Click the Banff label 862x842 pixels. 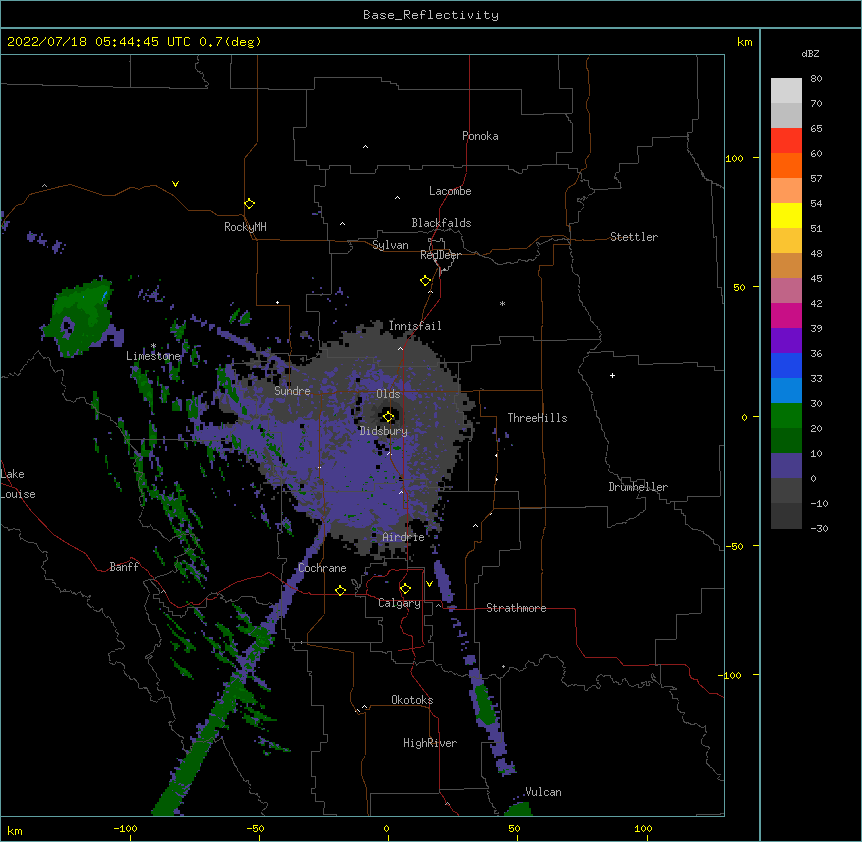[124, 567]
